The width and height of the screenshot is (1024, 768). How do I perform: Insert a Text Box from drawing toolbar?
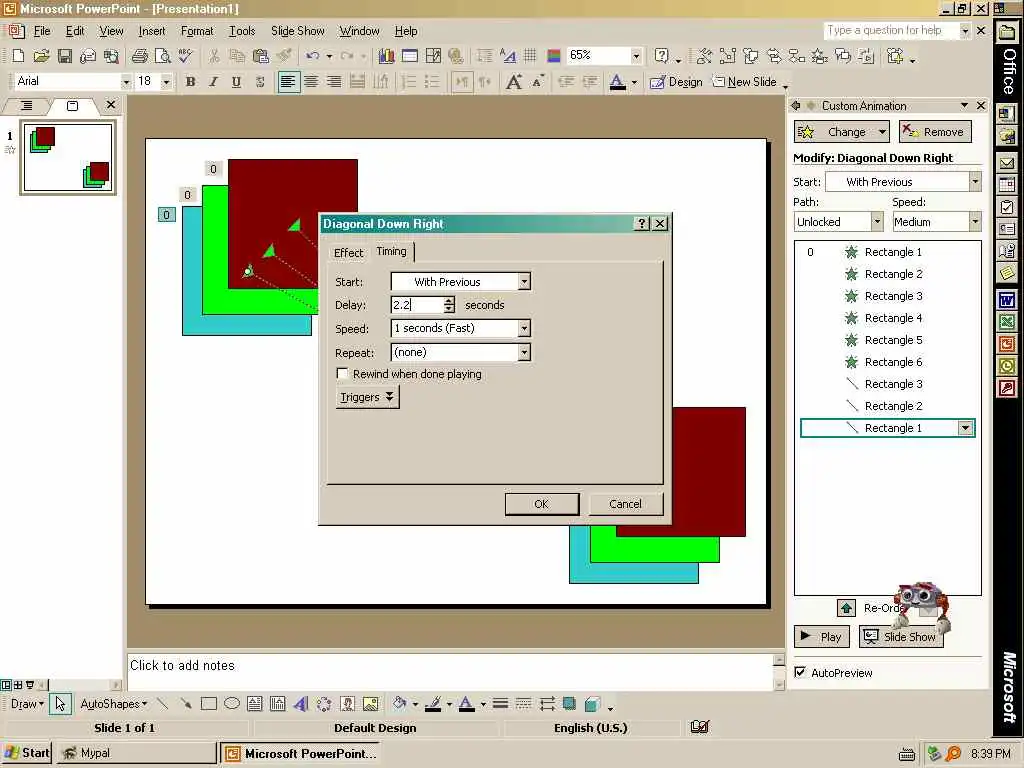coord(255,704)
